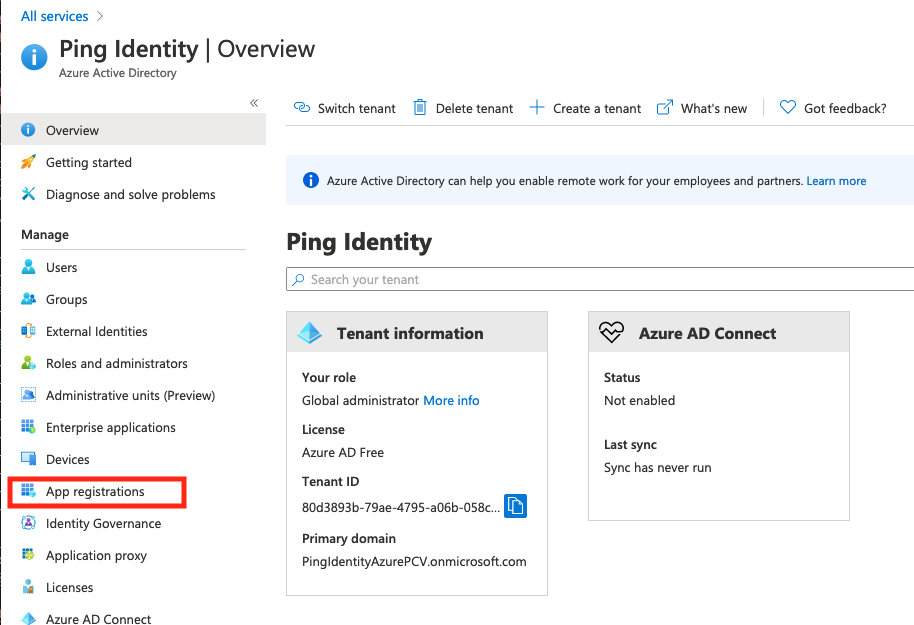The height and width of the screenshot is (625, 914).
Task: Collapse the navigation sidebar
Action: [254, 102]
